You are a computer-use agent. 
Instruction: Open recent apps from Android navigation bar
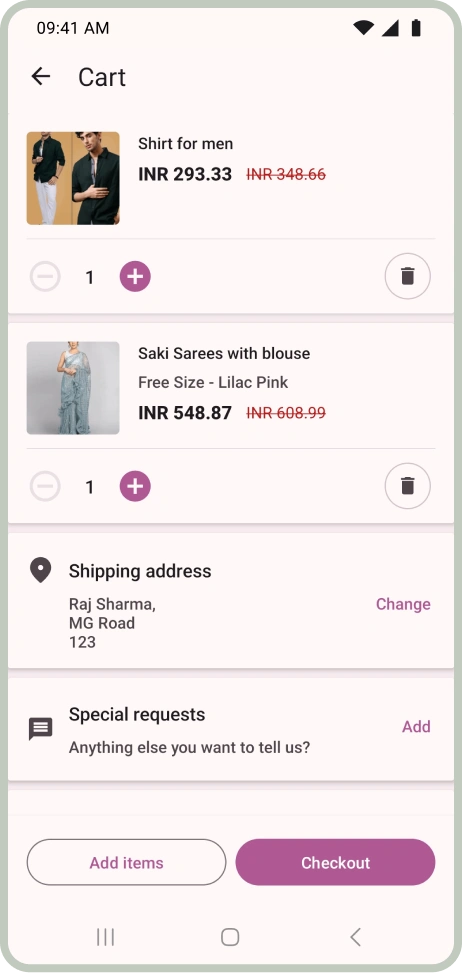(105, 937)
